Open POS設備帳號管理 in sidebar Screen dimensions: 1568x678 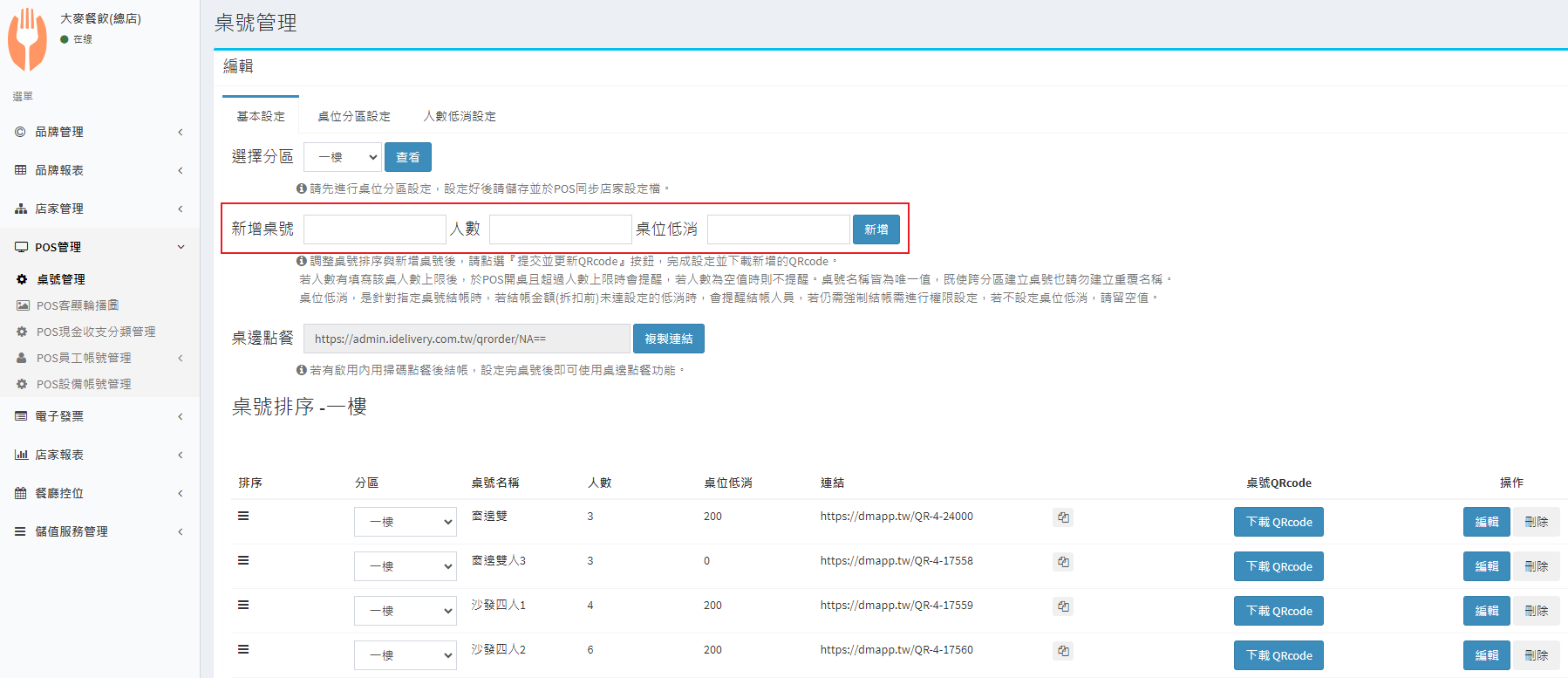pos(83,384)
